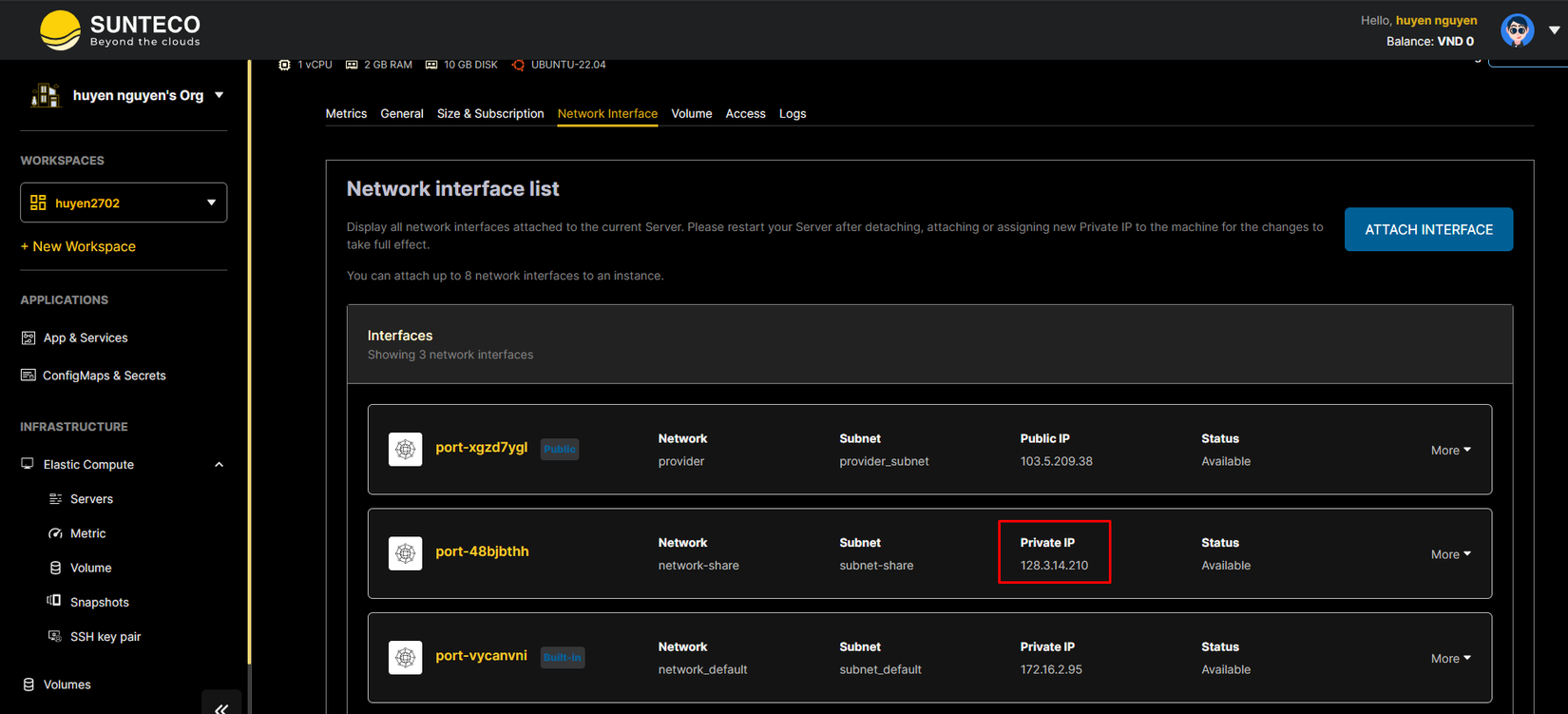Open the huyen2702 workspace dropdown

coord(124,203)
